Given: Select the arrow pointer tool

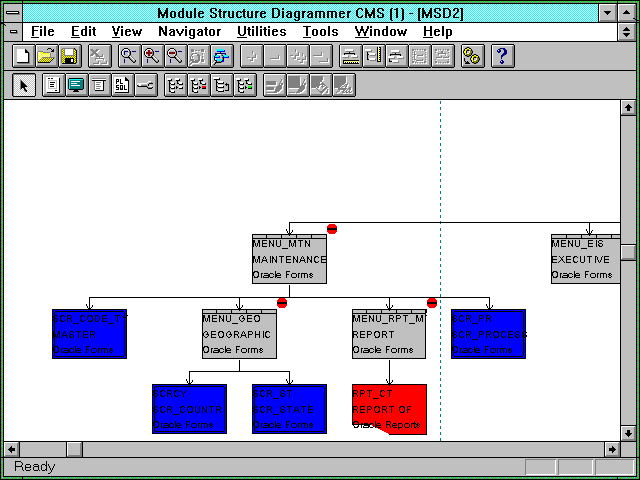Looking at the screenshot, I should point(25,85).
